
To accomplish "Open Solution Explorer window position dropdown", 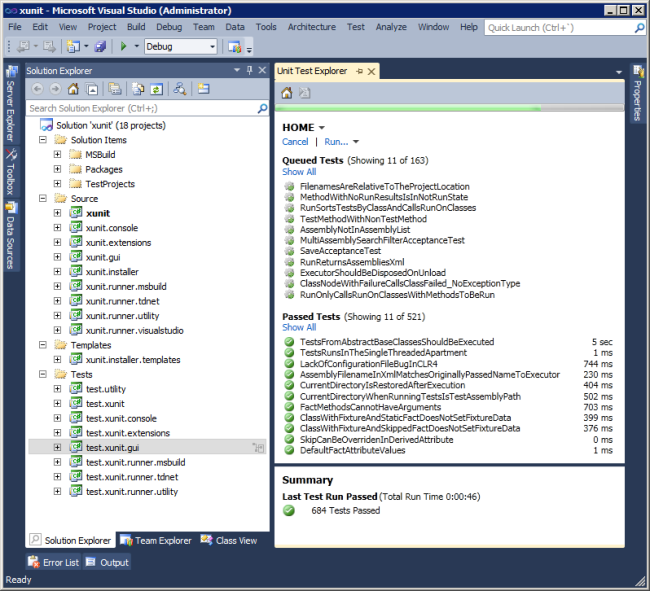I will point(237,70).
